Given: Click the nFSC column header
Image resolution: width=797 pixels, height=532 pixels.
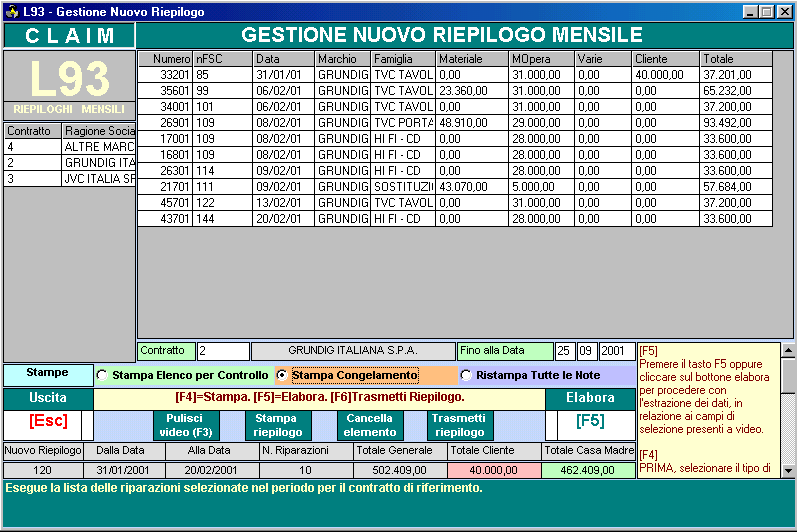Looking at the screenshot, I should click(x=222, y=59).
